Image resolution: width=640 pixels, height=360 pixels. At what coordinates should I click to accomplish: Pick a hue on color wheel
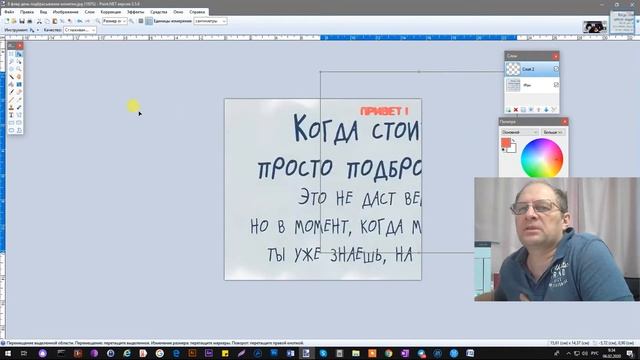(x=542, y=158)
